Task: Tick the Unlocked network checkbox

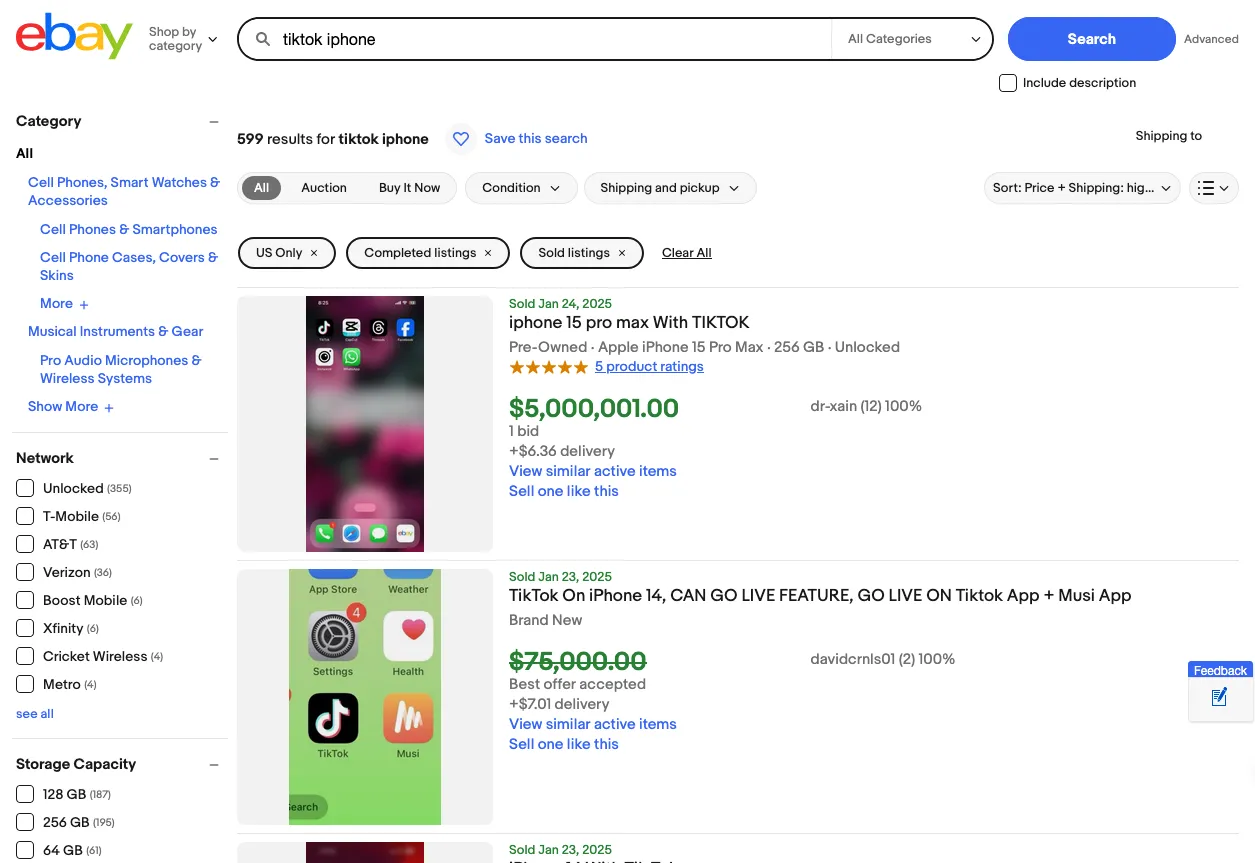Action: 25,488
